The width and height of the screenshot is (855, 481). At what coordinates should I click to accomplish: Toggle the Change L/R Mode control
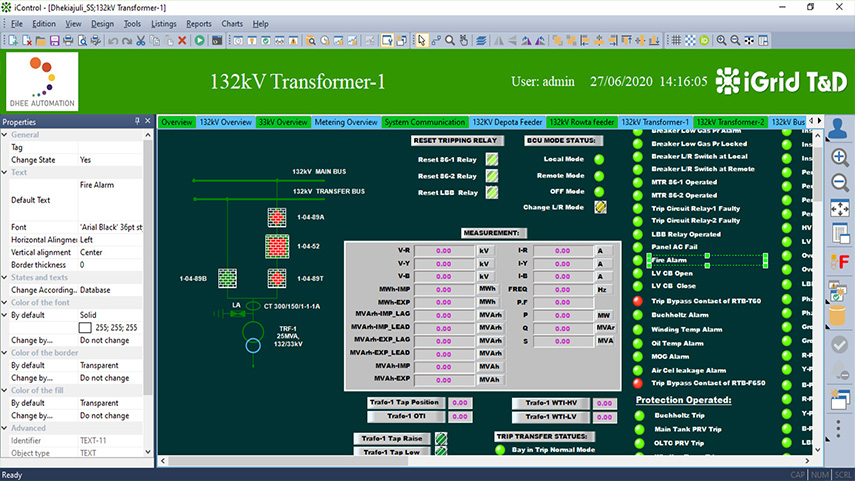pos(600,207)
